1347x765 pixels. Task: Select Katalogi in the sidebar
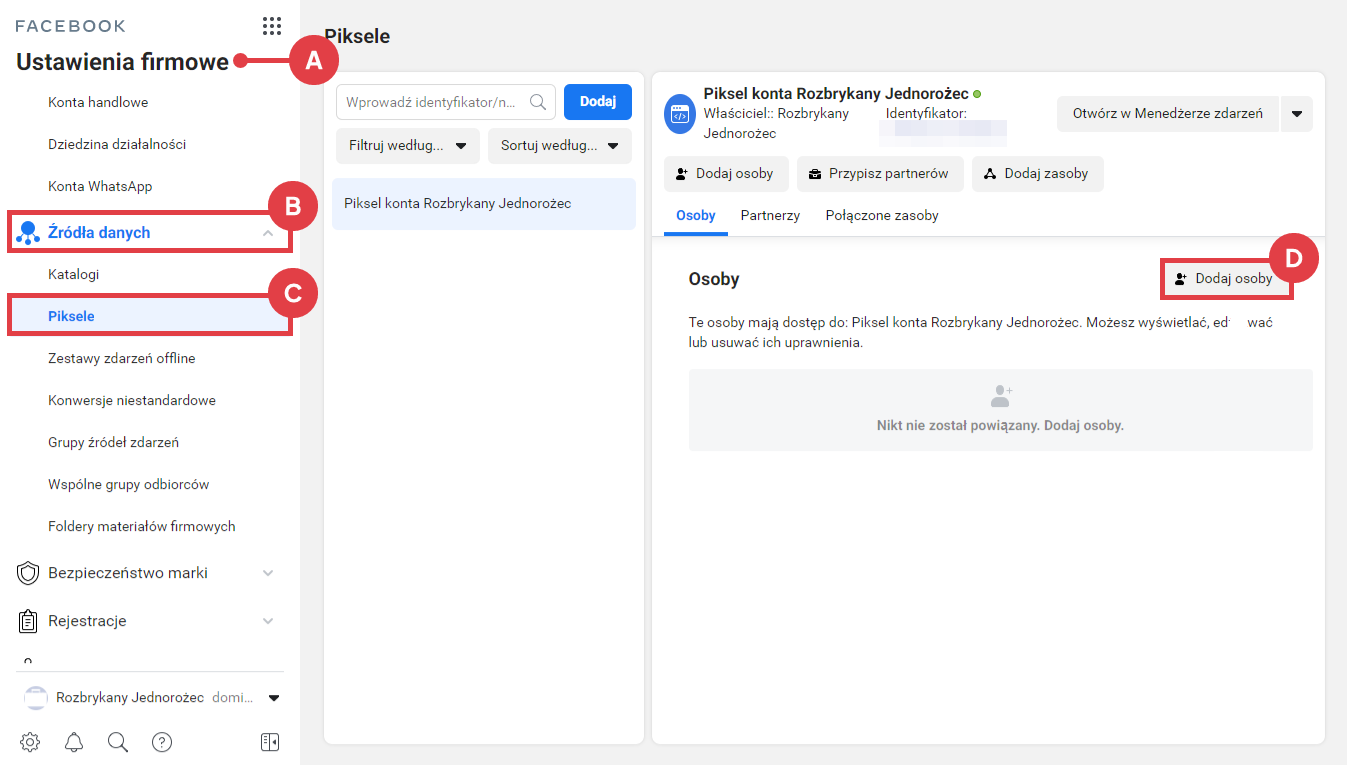coord(74,274)
